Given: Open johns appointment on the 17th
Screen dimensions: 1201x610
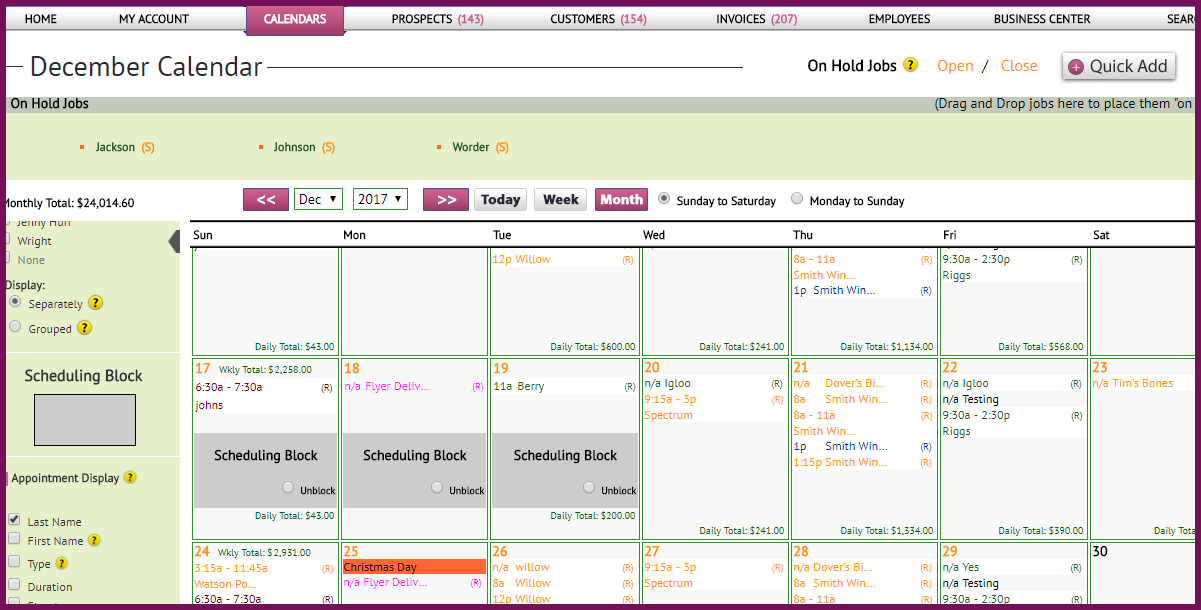Looking at the screenshot, I should click(x=209, y=406).
